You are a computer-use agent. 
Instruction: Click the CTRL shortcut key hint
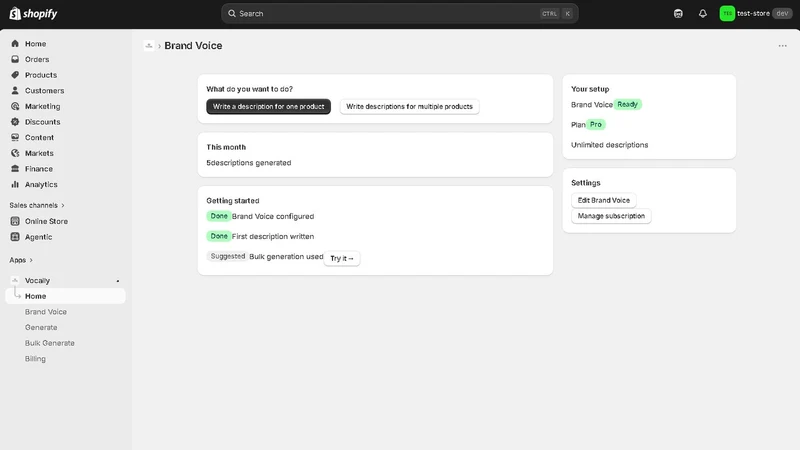click(549, 14)
